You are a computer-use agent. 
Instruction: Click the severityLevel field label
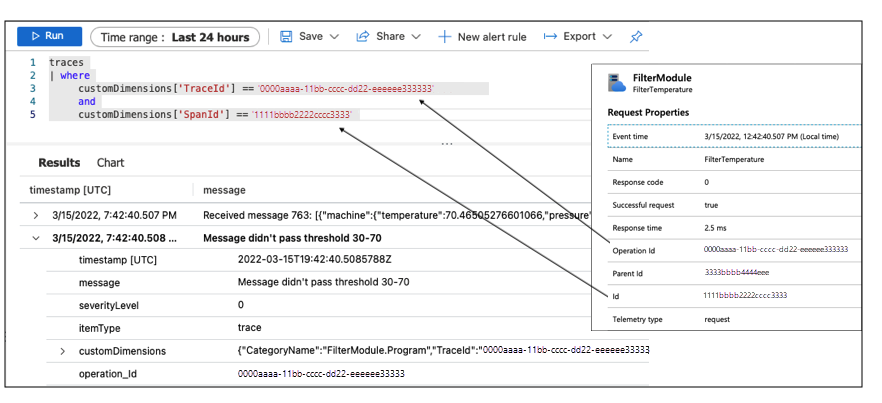[x=109, y=306]
